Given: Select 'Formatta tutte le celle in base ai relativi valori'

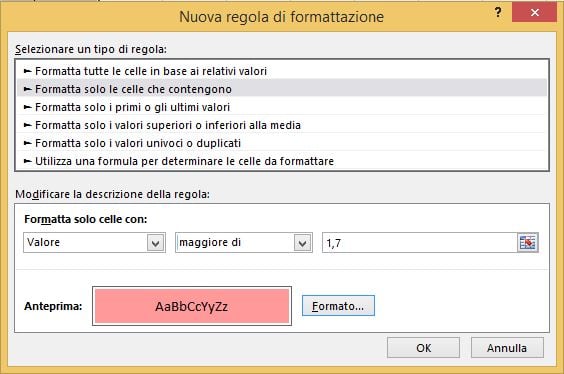Looking at the screenshot, I should 282,71.
